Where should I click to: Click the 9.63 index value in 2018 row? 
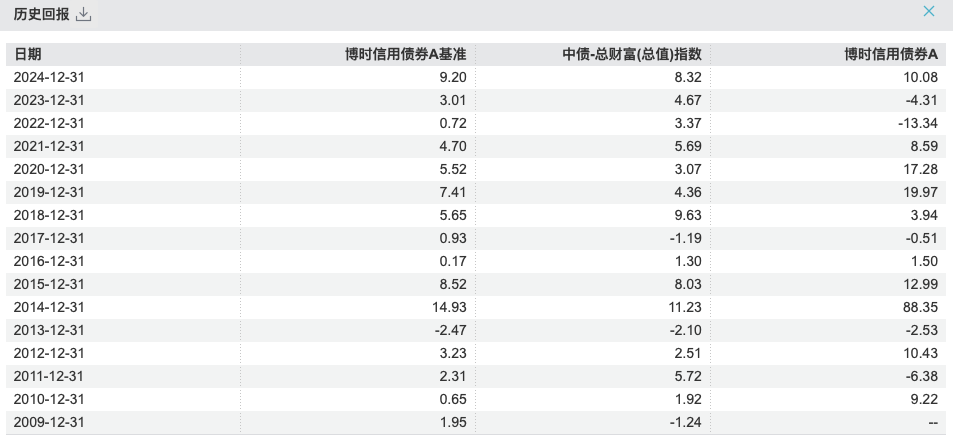[688, 215]
